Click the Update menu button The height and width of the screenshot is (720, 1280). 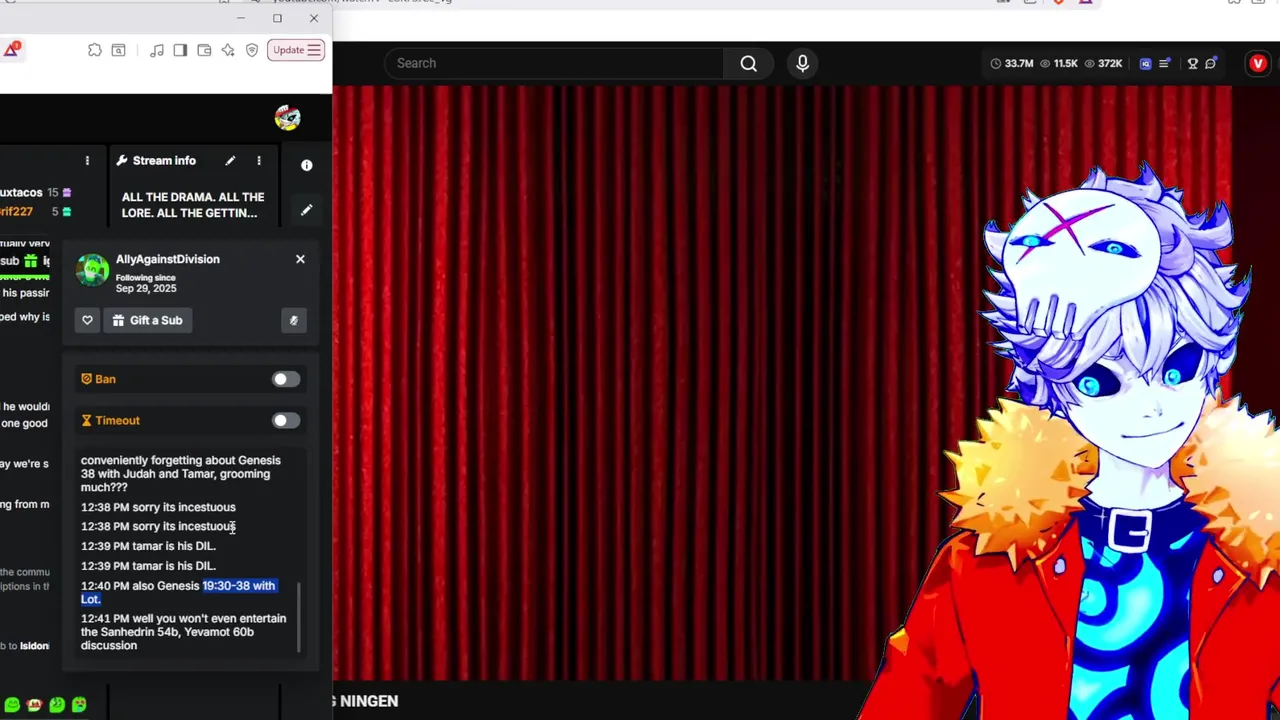[x=296, y=50]
